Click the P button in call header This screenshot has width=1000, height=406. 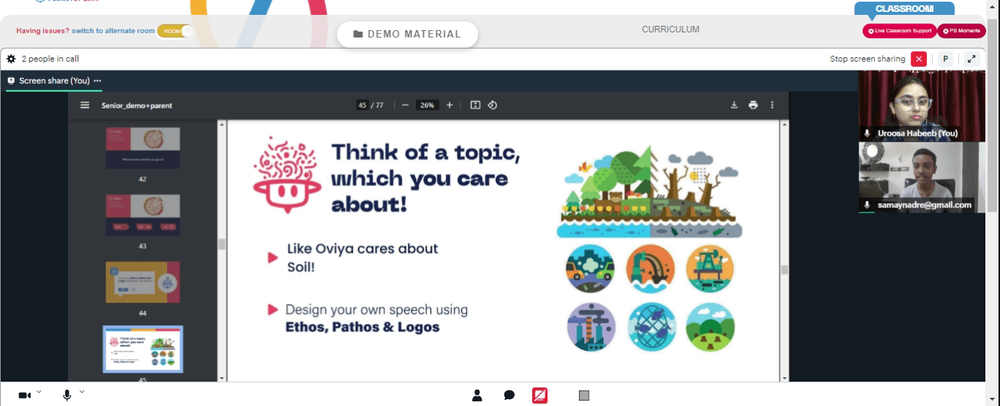pyautogui.click(x=946, y=59)
